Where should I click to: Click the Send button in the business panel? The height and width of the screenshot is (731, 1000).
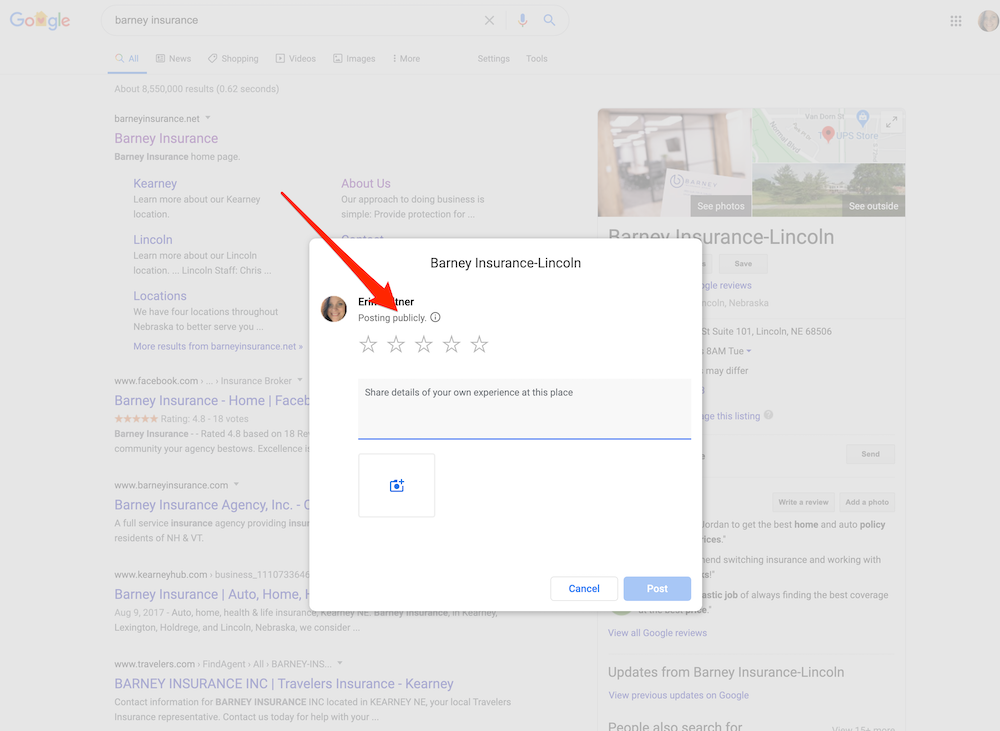870,454
